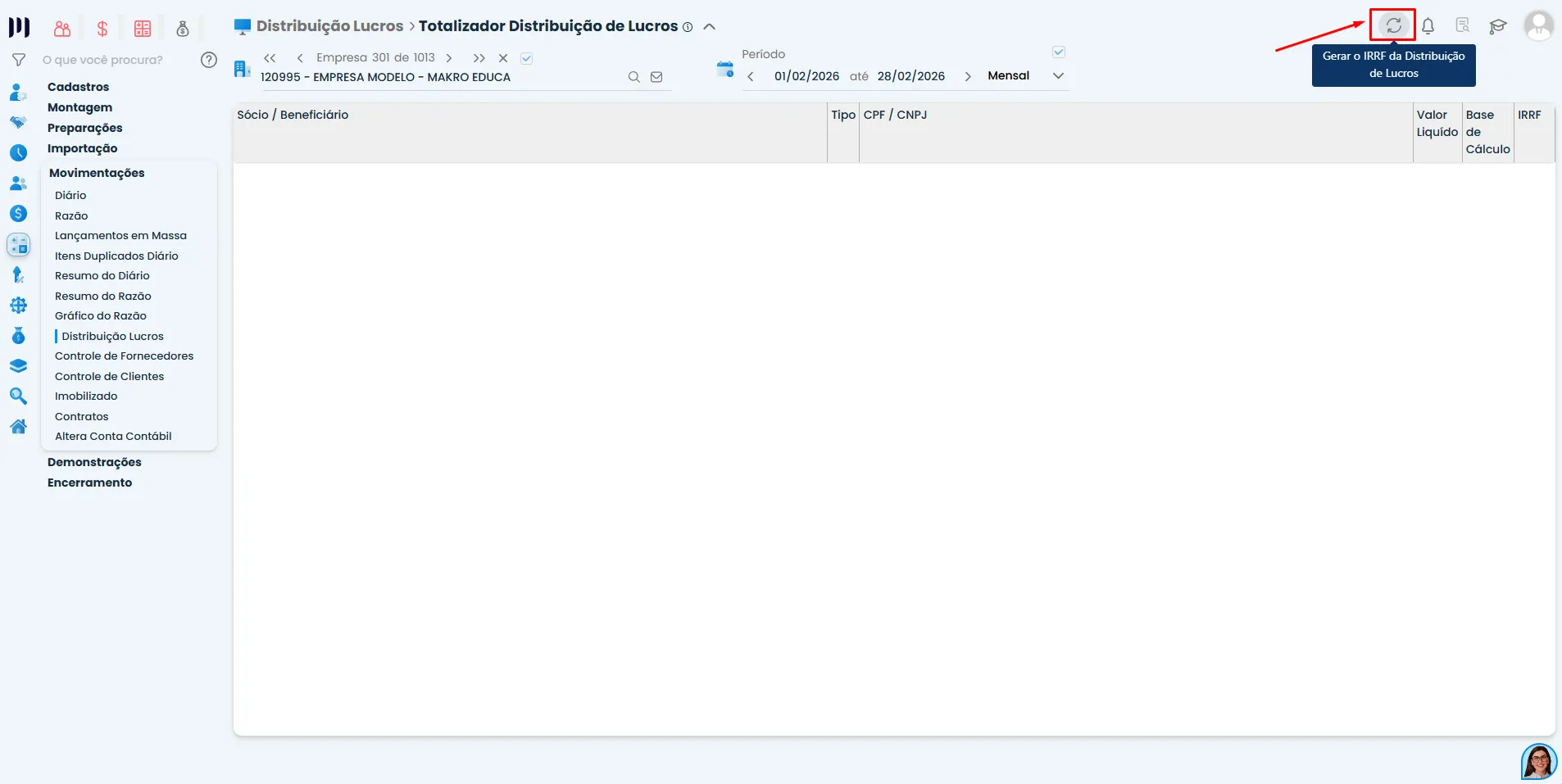Open the period calendar icon
The image size is (1562, 784).
click(725, 69)
